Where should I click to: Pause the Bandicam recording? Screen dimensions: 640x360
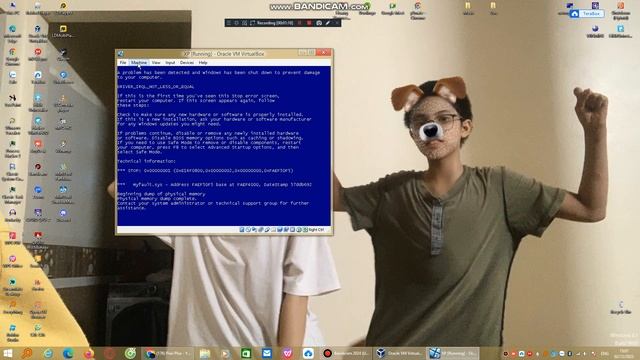300,23
